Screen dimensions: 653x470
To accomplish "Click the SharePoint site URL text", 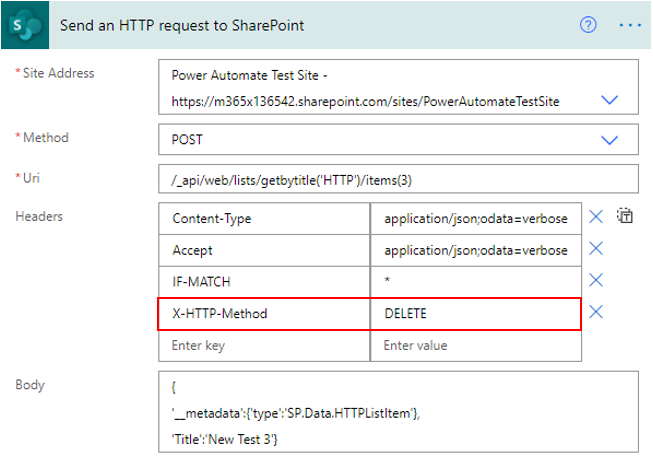I will click(x=365, y=101).
